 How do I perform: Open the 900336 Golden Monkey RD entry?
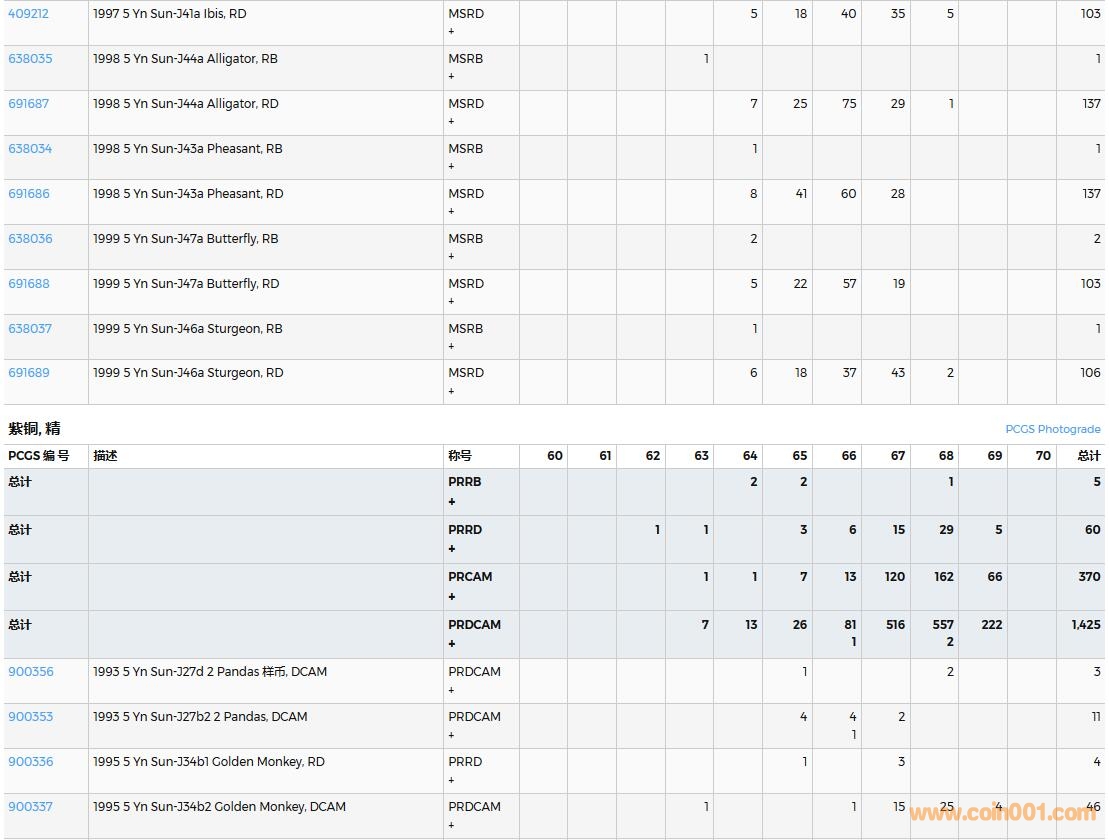tap(30, 762)
